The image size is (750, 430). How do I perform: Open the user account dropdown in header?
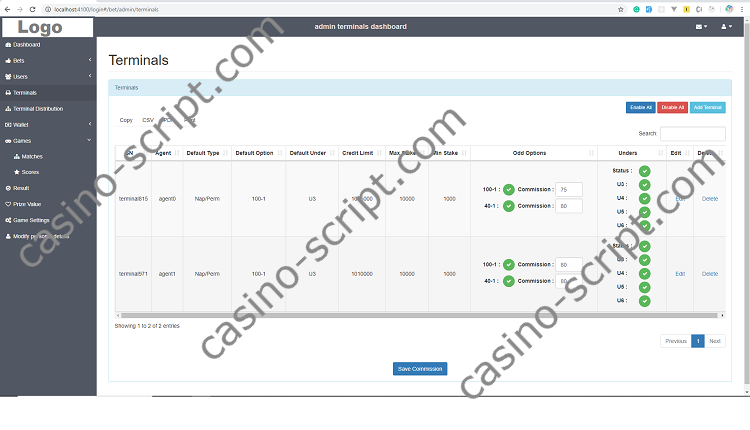tap(726, 26)
